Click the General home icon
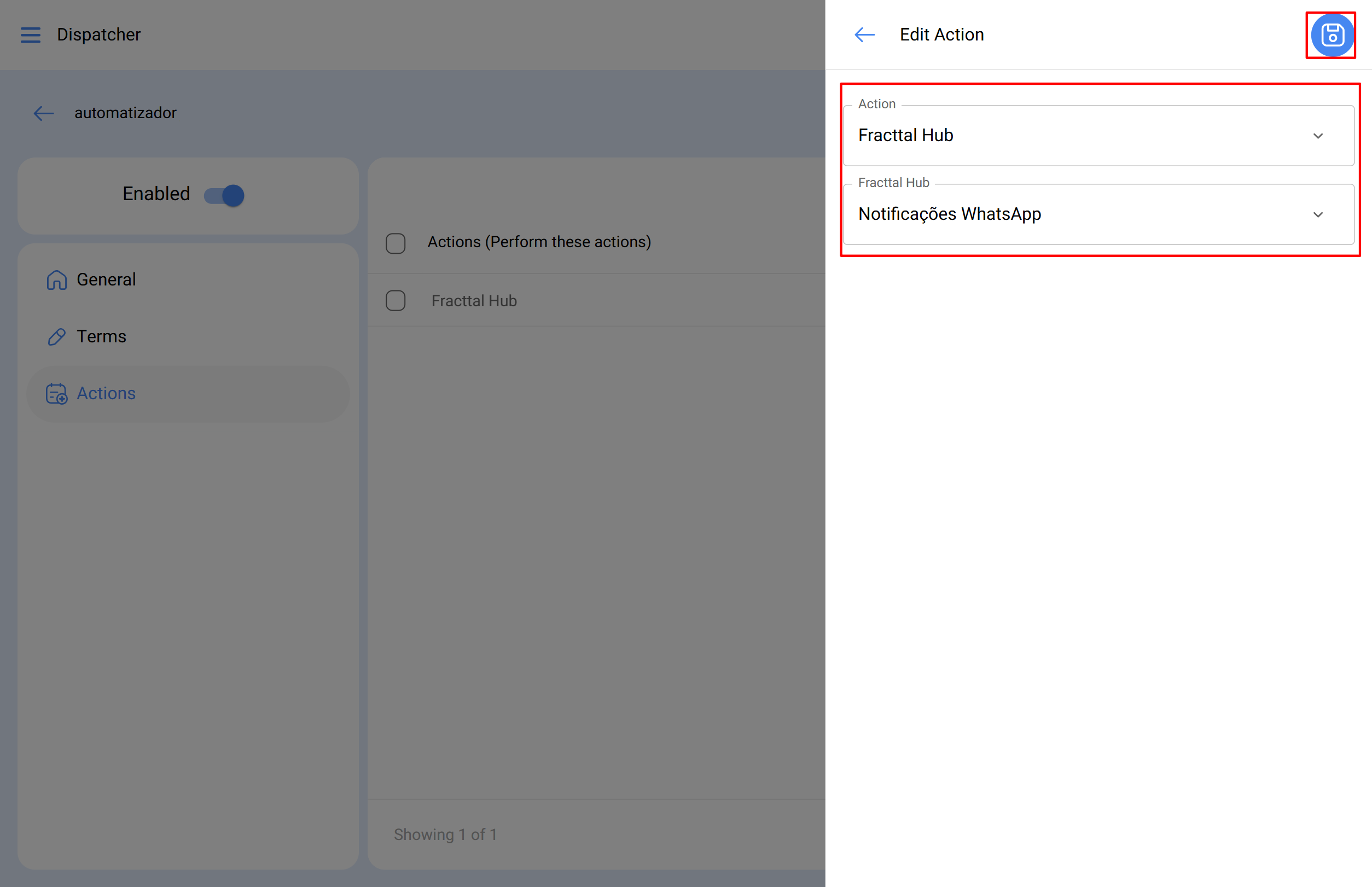Viewport: 1372px width, 887px height. 56,280
